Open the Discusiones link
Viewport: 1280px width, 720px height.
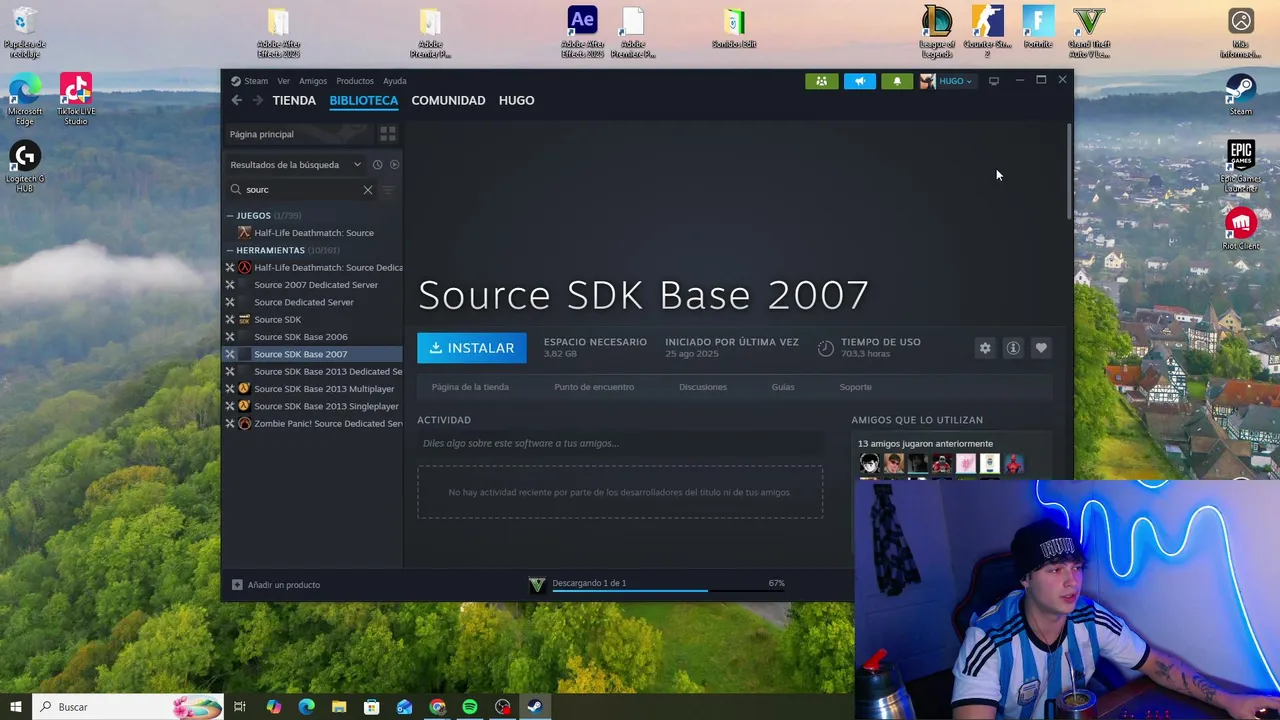(x=703, y=387)
